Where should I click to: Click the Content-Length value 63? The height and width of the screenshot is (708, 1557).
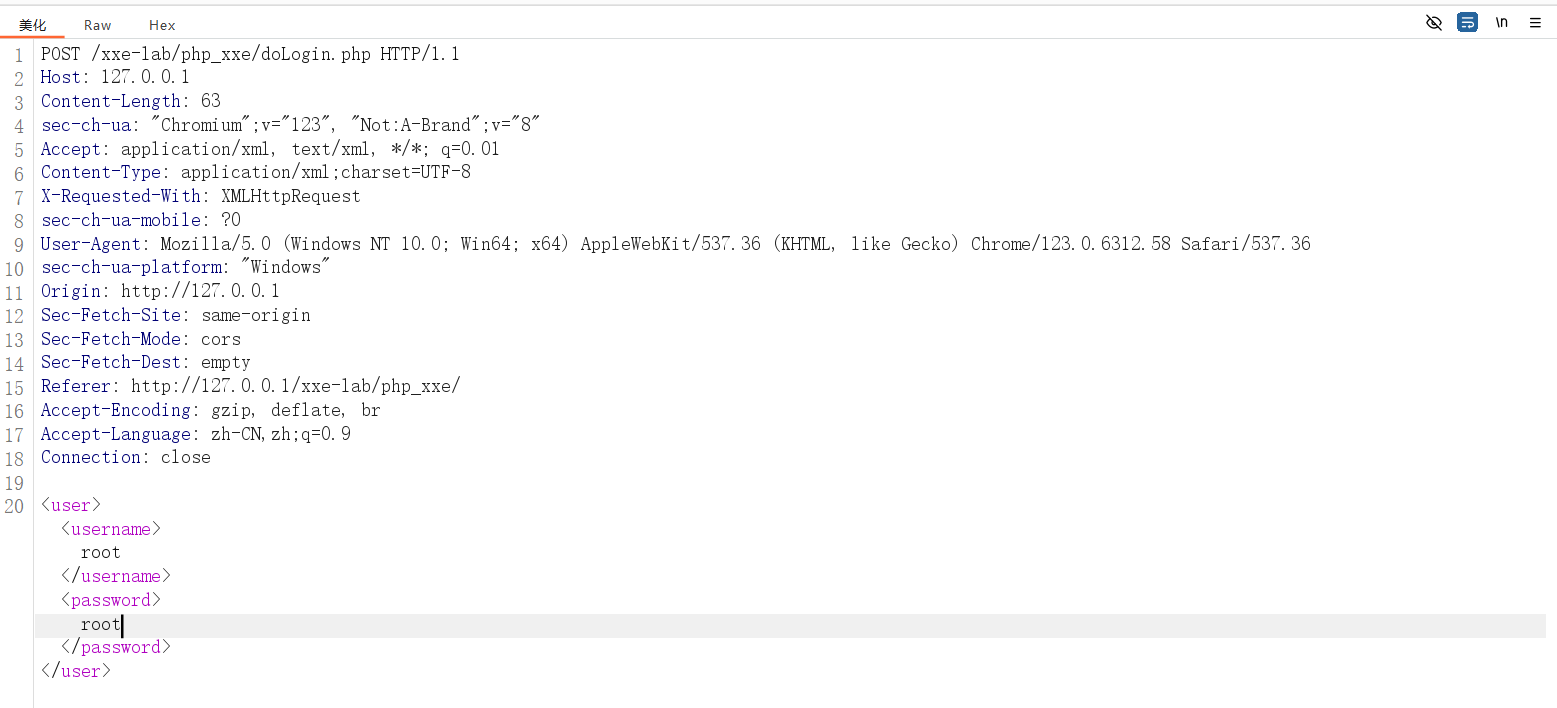click(x=211, y=101)
